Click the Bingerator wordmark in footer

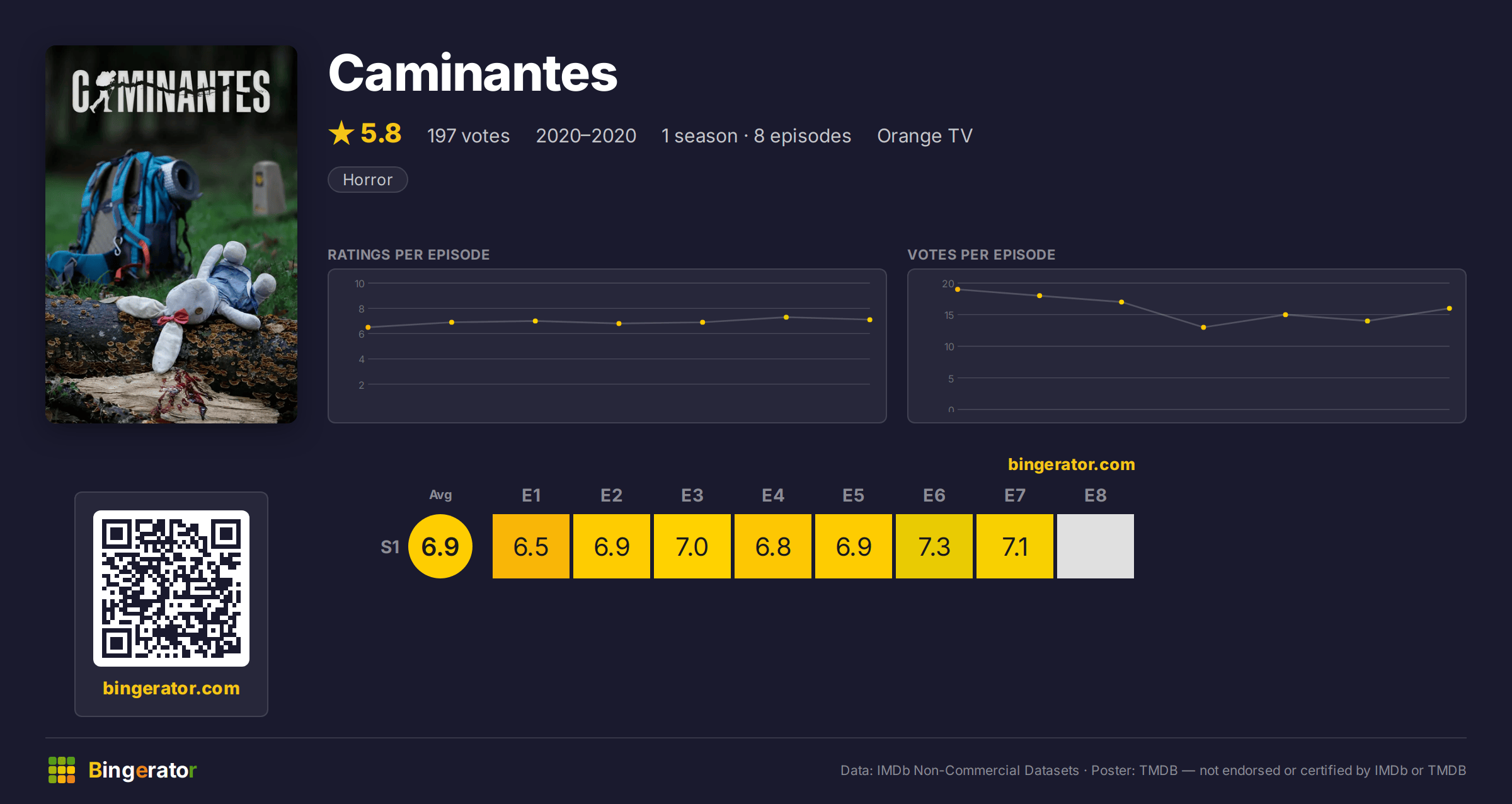pyautogui.click(x=142, y=770)
